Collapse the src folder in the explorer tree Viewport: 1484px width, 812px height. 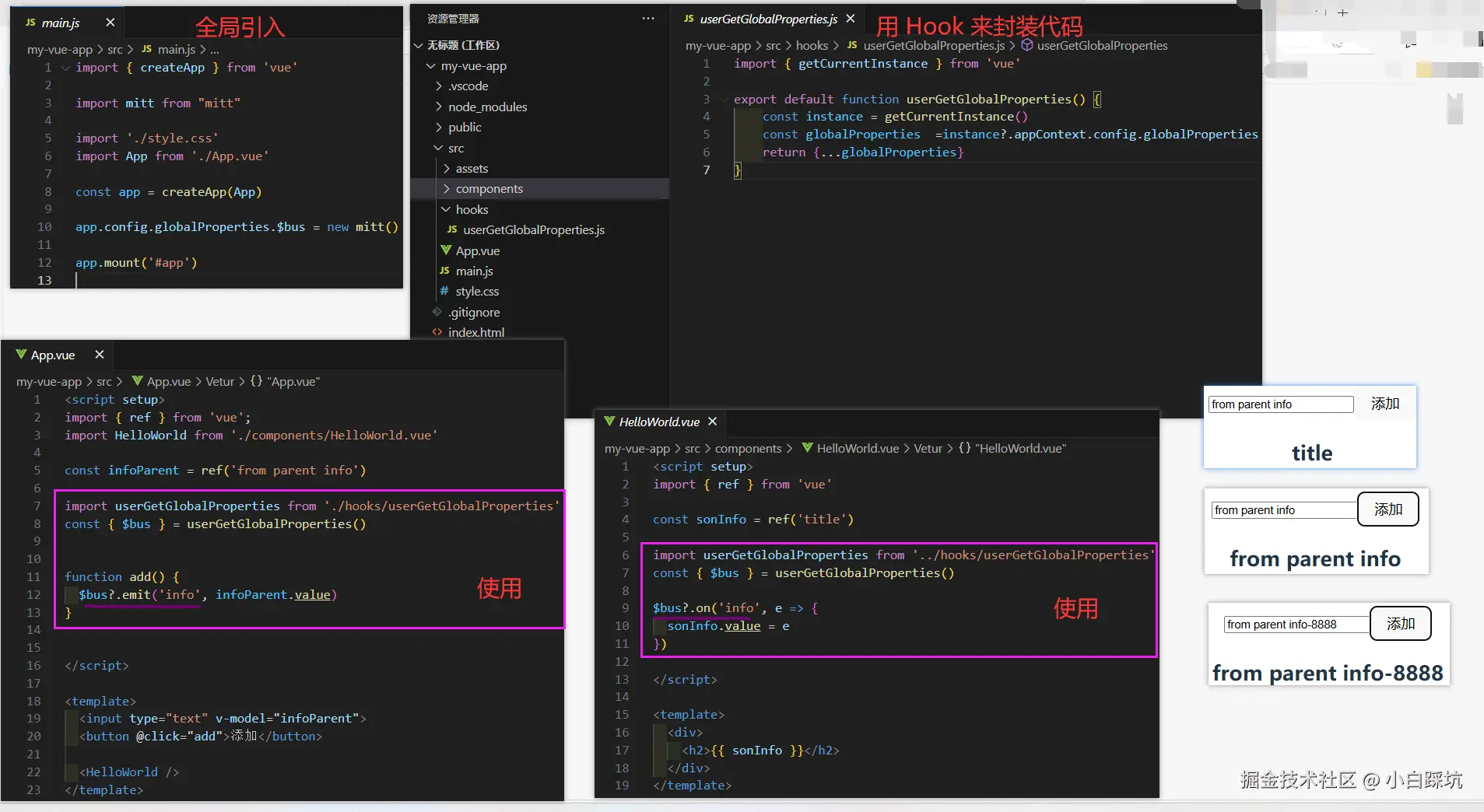tap(439, 148)
